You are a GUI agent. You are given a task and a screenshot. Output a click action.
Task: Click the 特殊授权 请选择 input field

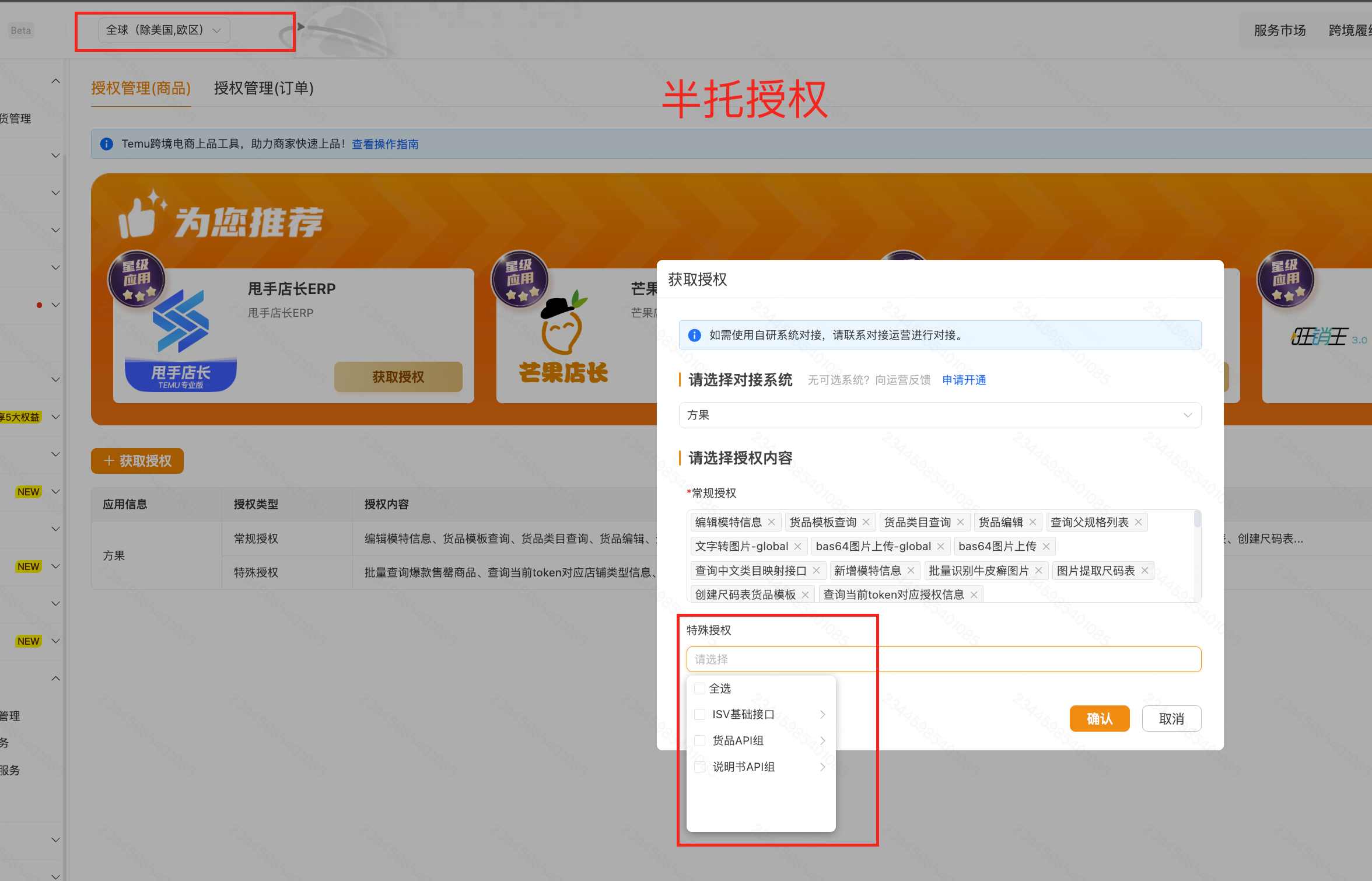point(943,659)
